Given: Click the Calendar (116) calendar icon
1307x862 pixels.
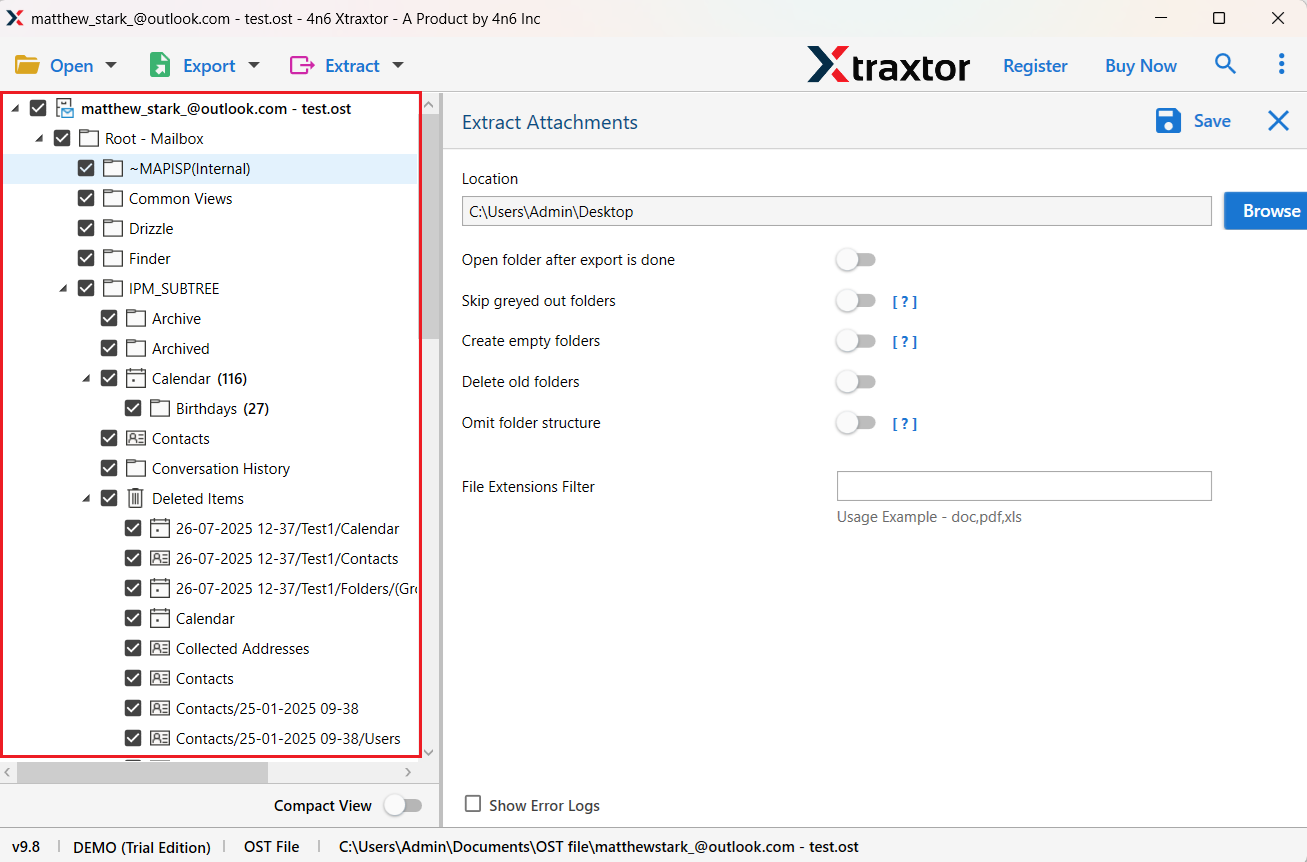Looking at the screenshot, I should 136,378.
